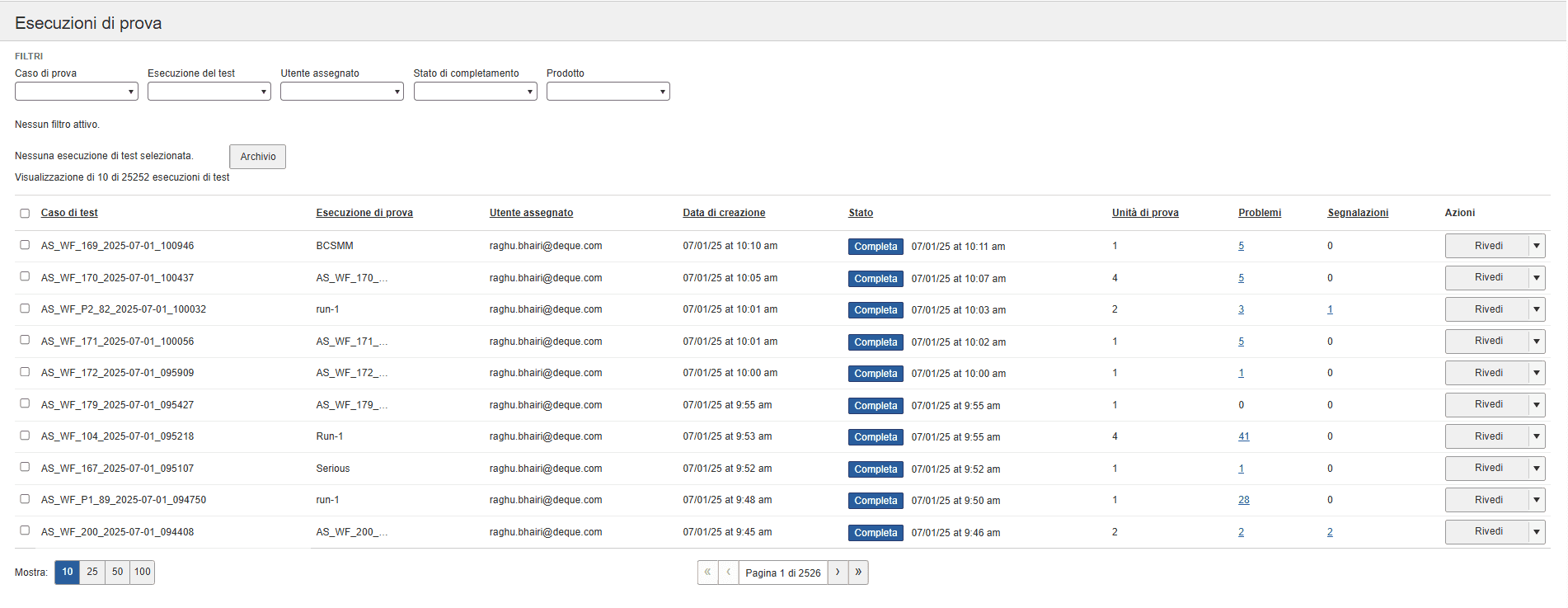Check the box for AS_WF_170_2025-07-01_100437

[25, 276]
